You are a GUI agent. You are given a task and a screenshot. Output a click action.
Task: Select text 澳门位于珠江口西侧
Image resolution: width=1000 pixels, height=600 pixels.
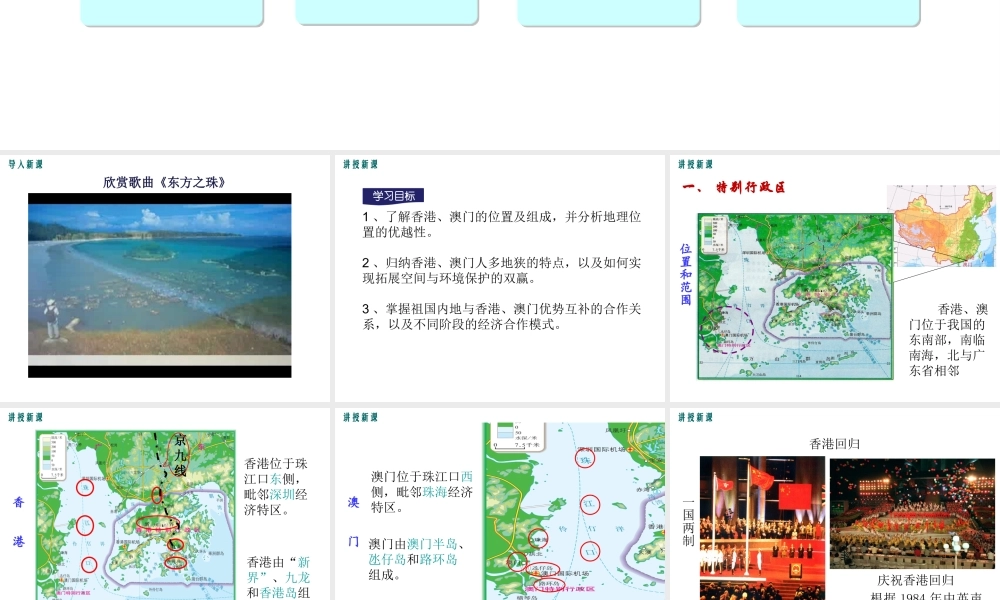[422, 492]
